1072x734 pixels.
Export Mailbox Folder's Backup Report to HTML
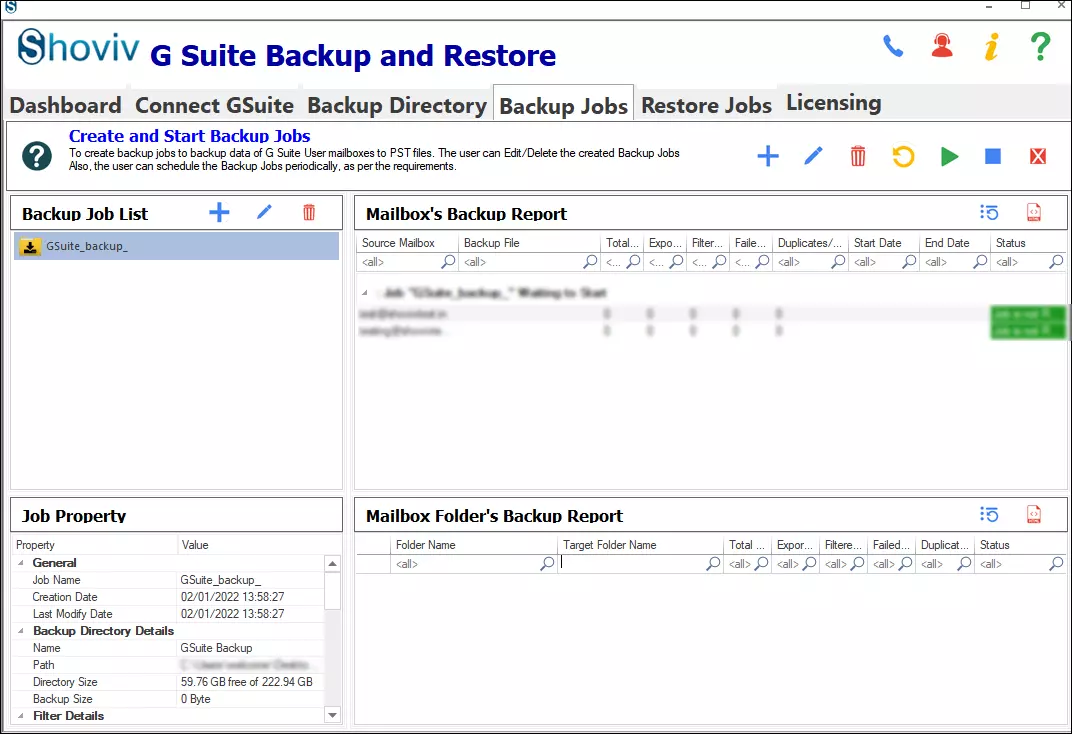(x=1034, y=514)
